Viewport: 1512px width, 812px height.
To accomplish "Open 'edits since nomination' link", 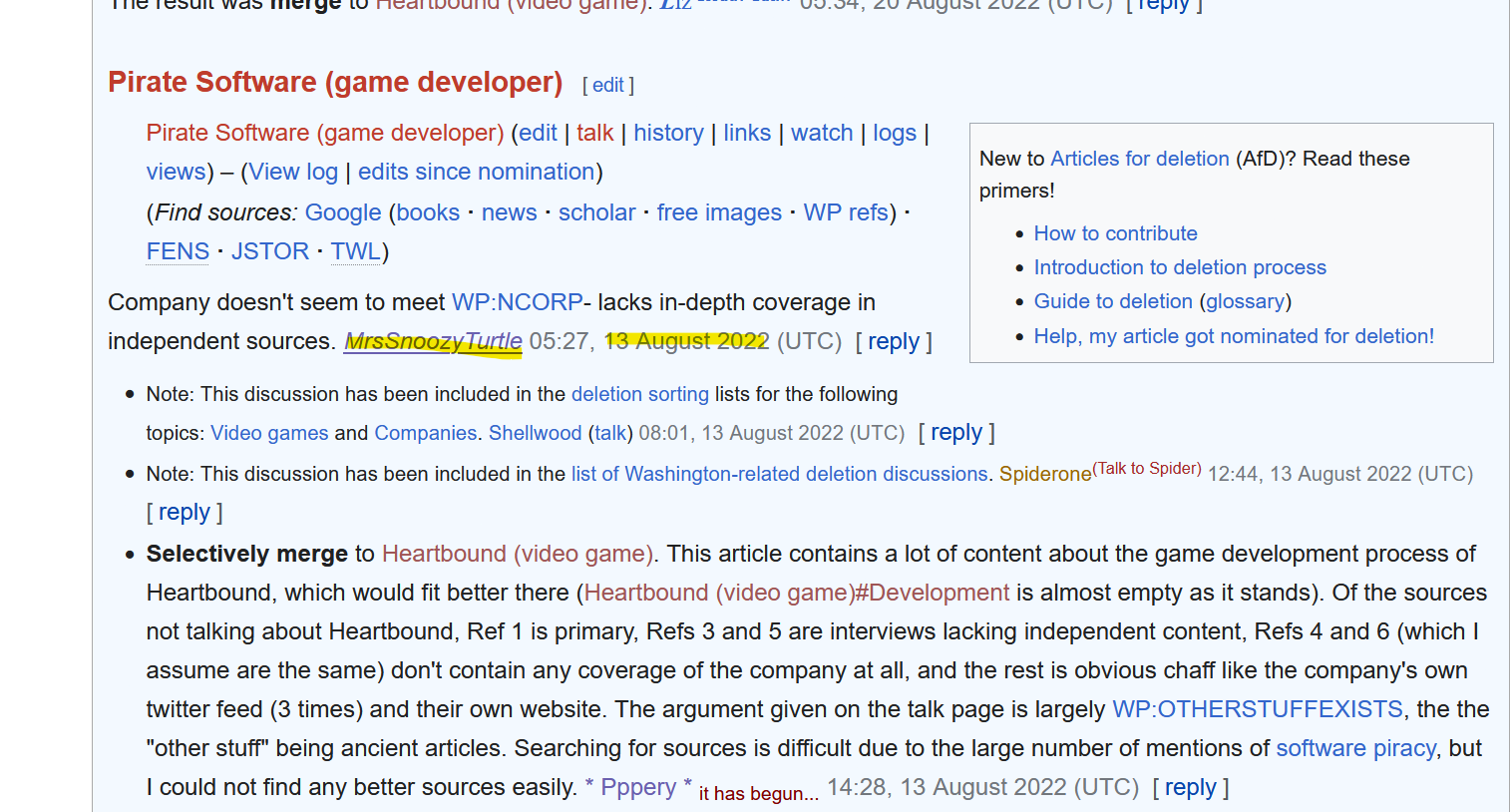I will click(477, 172).
